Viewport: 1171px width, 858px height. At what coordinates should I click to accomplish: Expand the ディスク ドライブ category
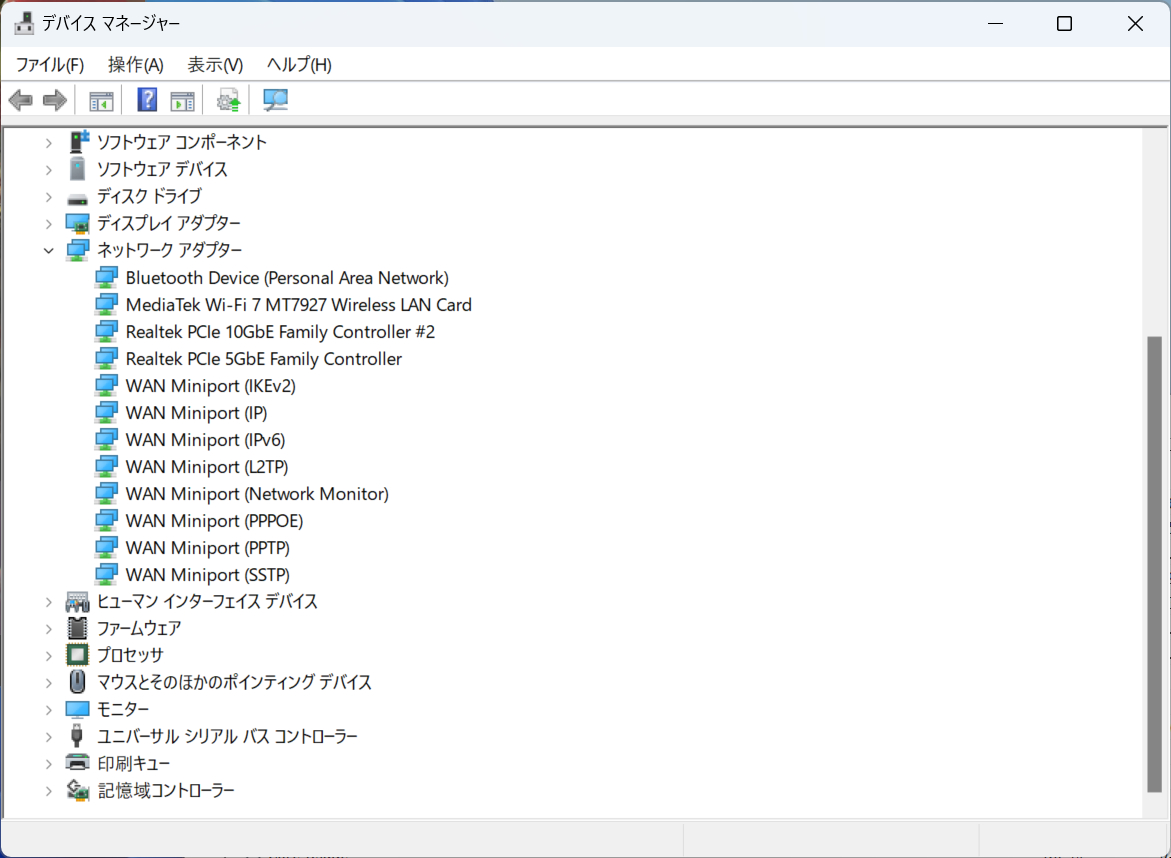(x=49, y=197)
